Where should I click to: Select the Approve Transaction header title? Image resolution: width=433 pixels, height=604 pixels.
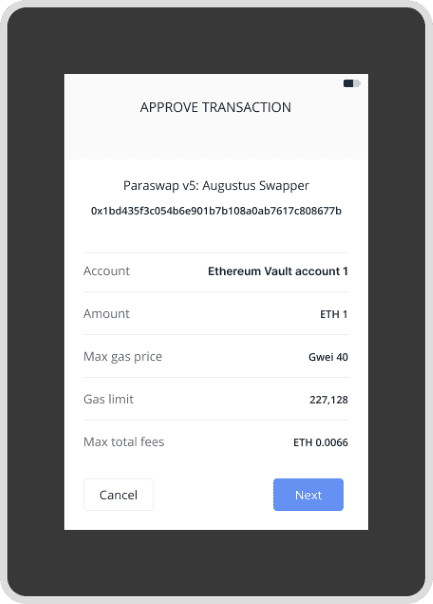pos(216,107)
